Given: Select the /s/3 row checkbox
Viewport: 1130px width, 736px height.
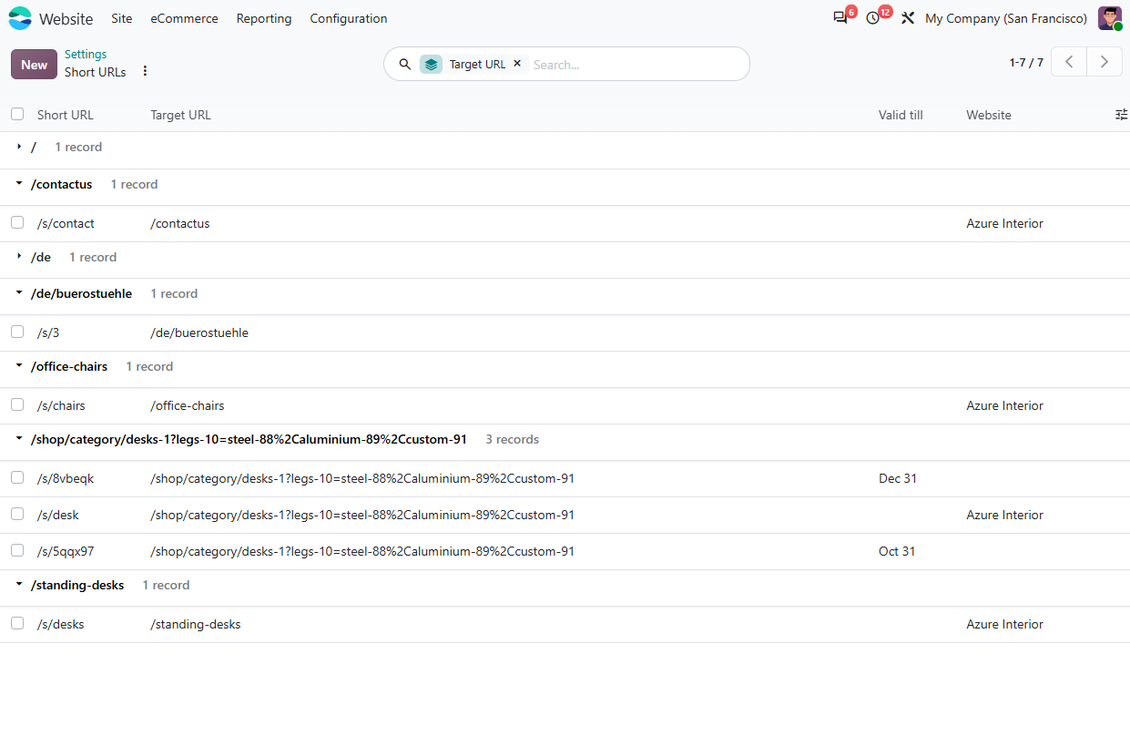Looking at the screenshot, I should click(17, 332).
